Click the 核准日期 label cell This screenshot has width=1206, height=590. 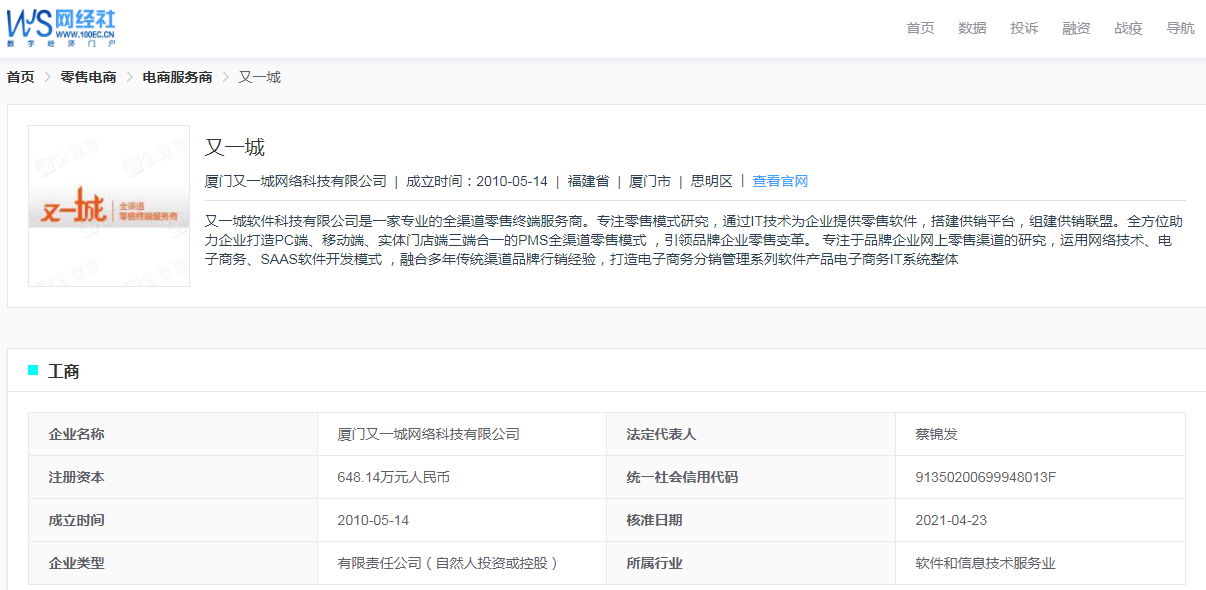click(751, 520)
